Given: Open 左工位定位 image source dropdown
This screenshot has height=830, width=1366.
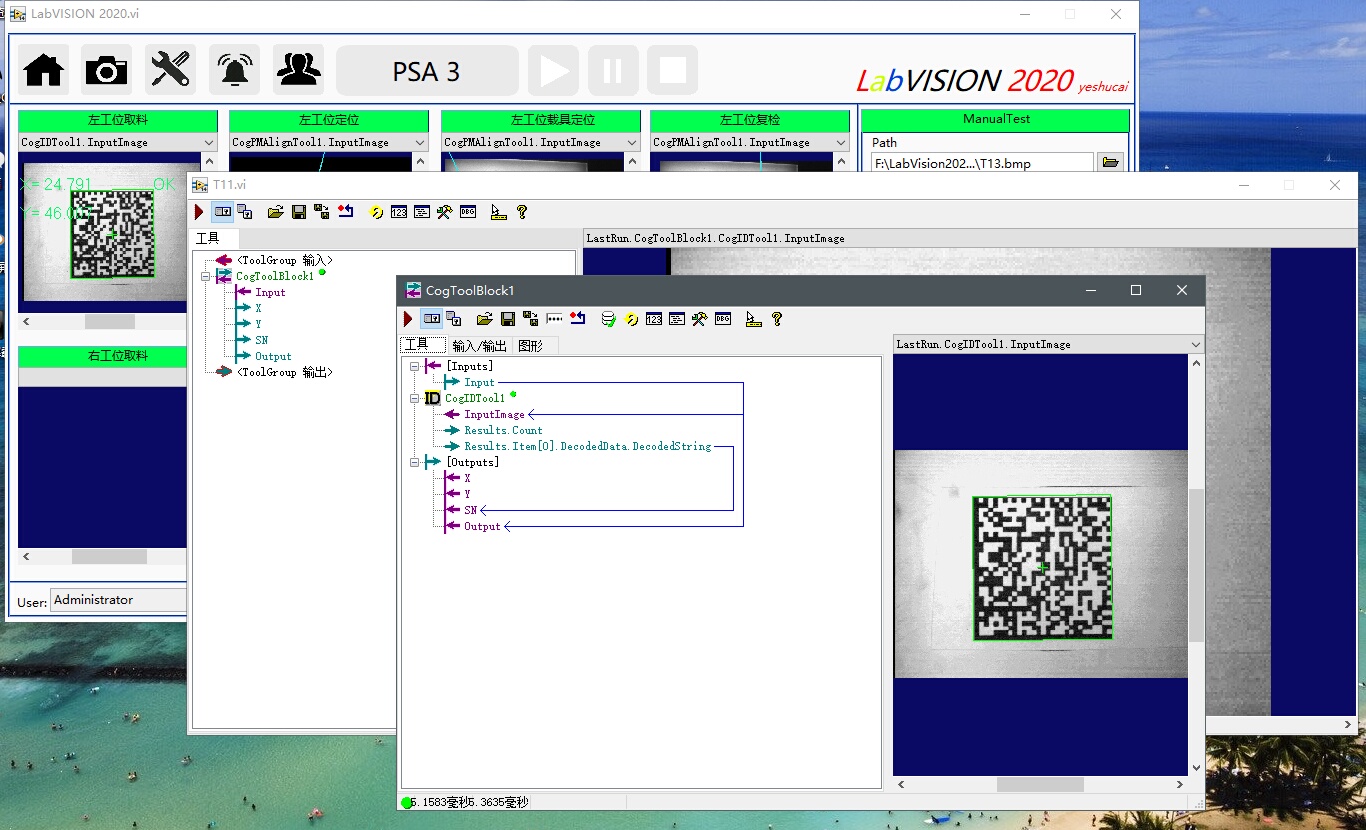Looking at the screenshot, I should pos(420,143).
